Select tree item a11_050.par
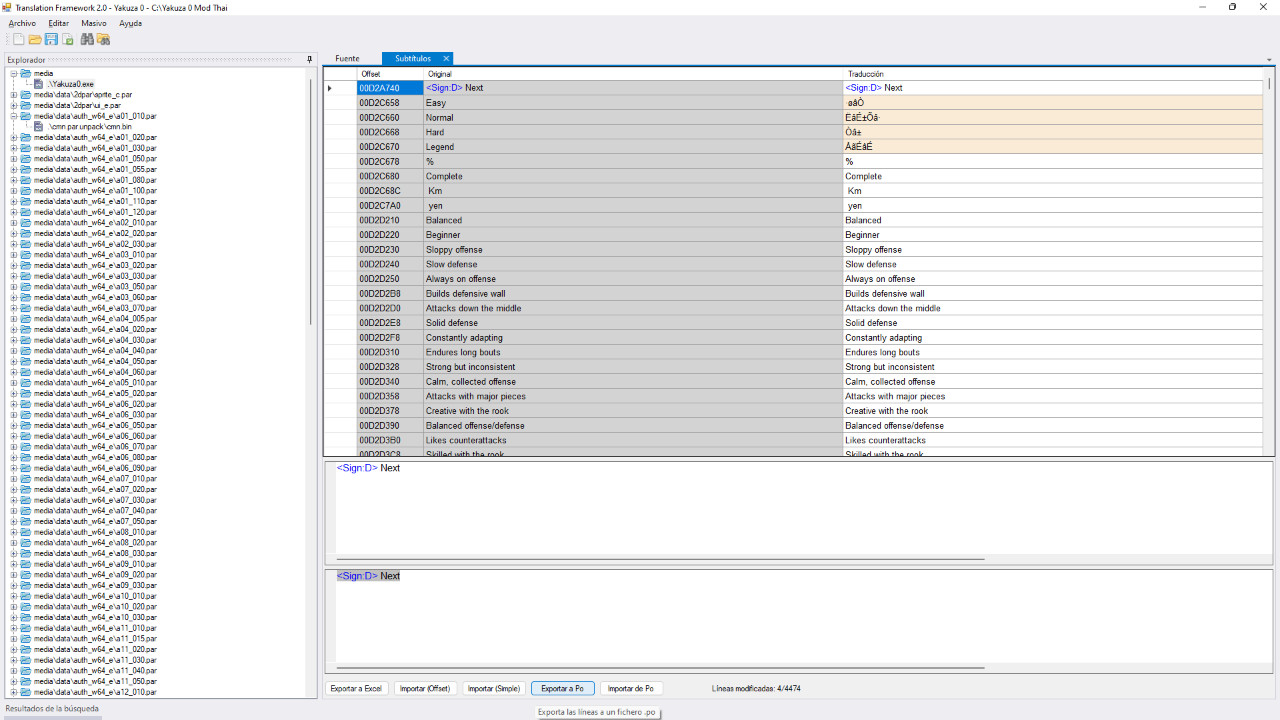1280x720 pixels. [95, 681]
